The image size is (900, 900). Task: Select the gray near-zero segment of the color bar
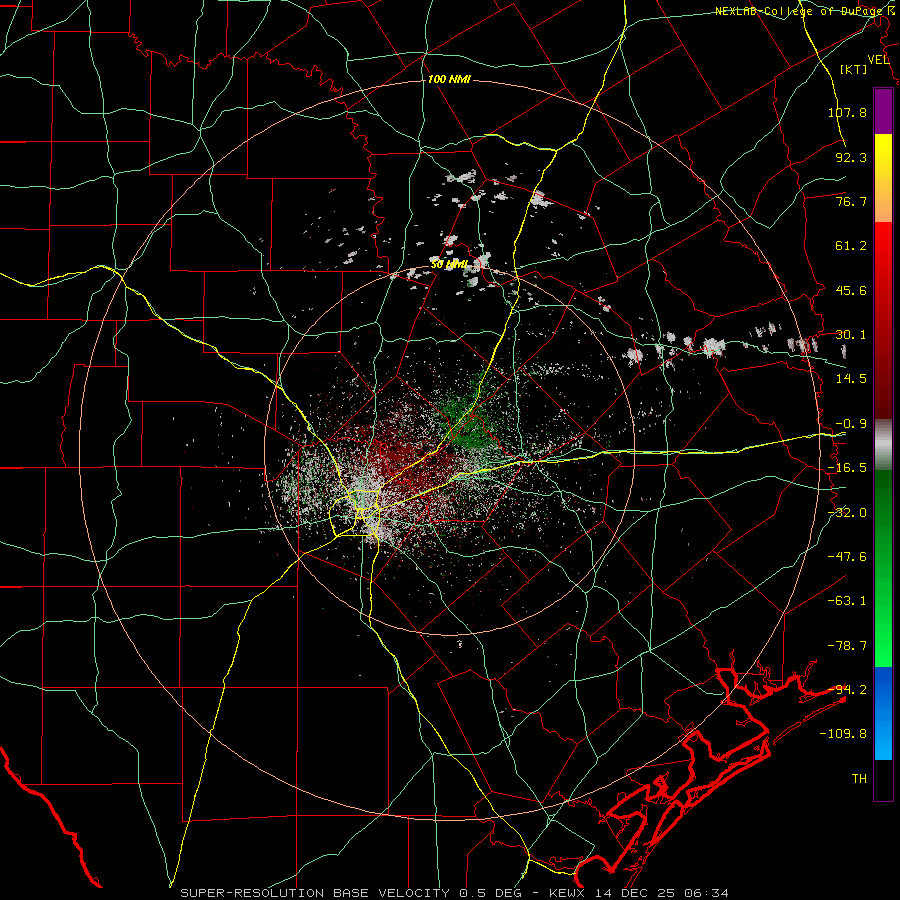[883, 445]
